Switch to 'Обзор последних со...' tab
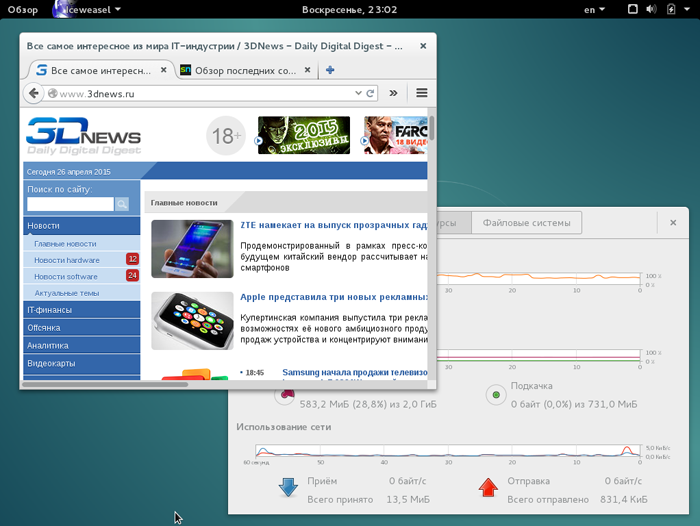Screen dimensions: 700x526 point(245,70)
